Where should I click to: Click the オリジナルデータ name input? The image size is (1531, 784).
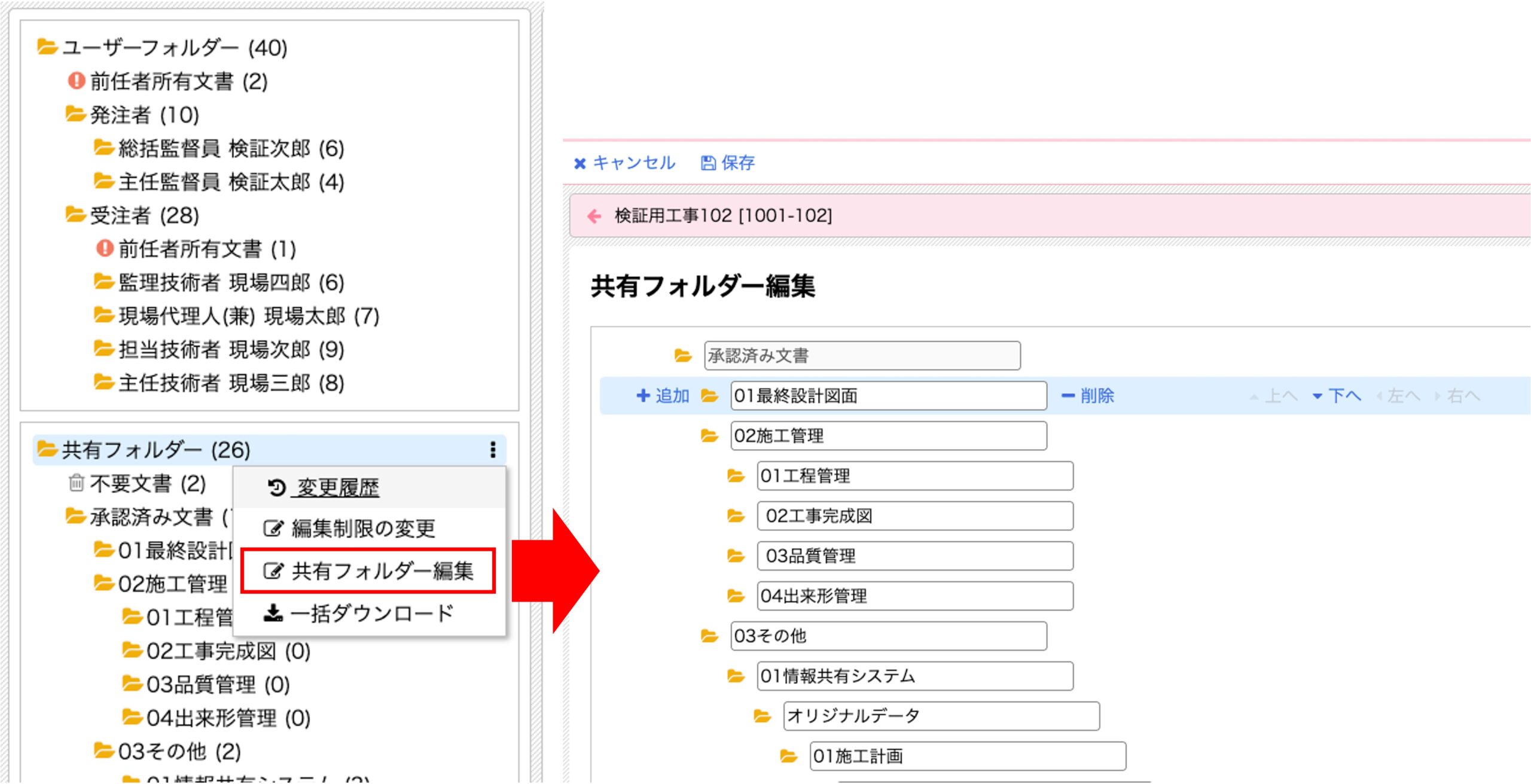click(941, 716)
